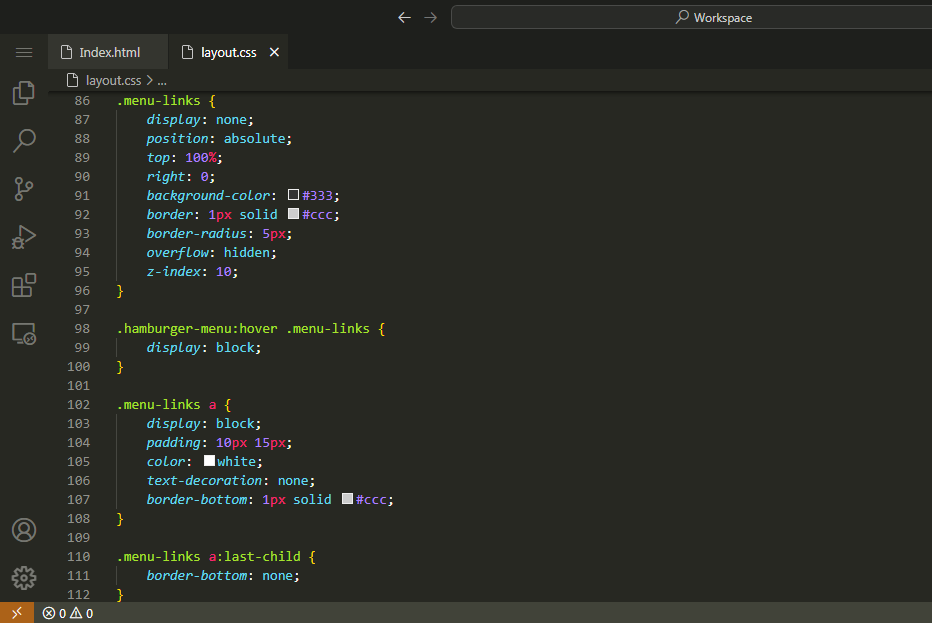Viewport: 932px width, 623px height.
Task: Open the Source Control view
Action: 24,189
